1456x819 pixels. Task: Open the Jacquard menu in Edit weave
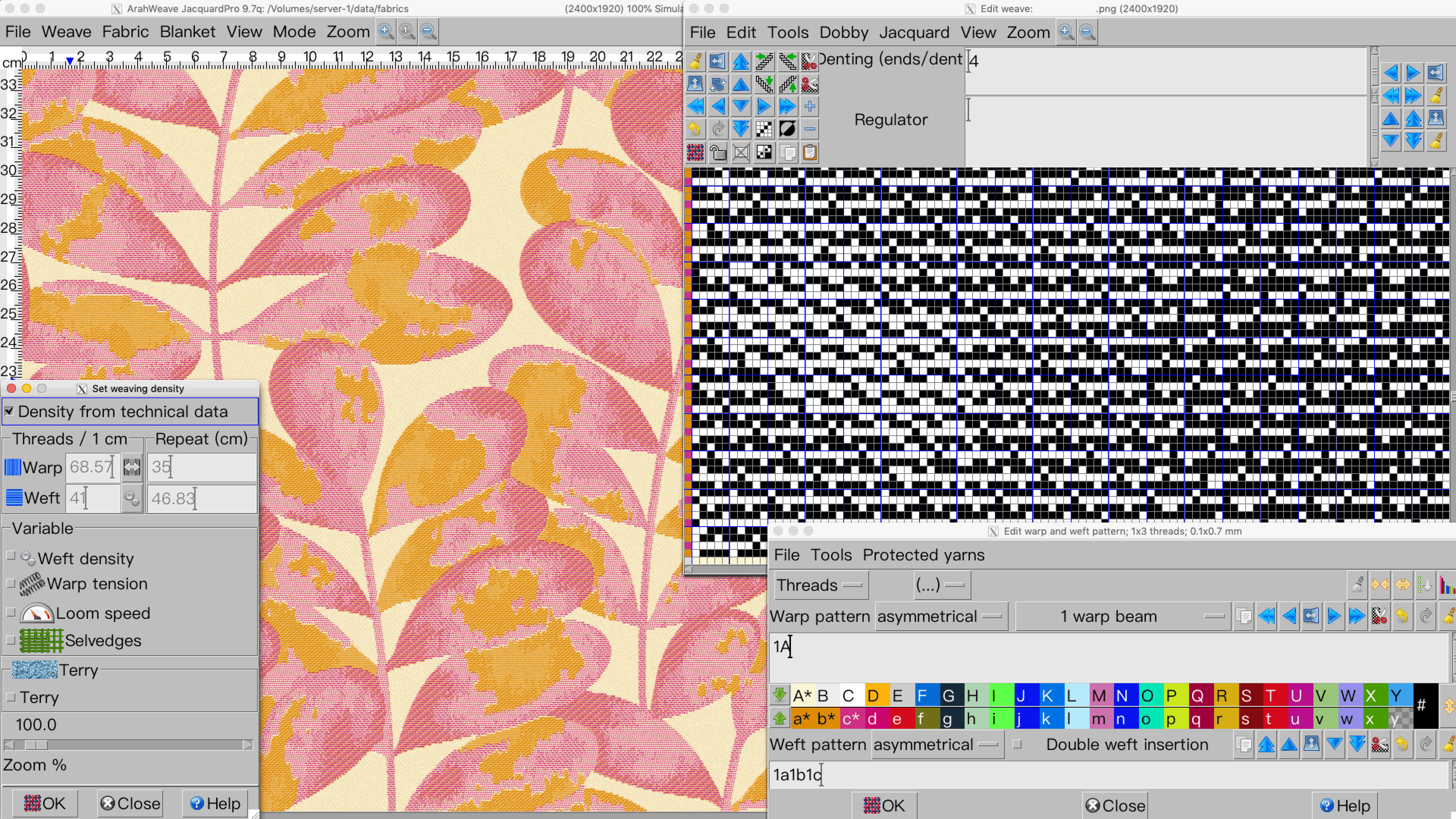tap(914, 32)
